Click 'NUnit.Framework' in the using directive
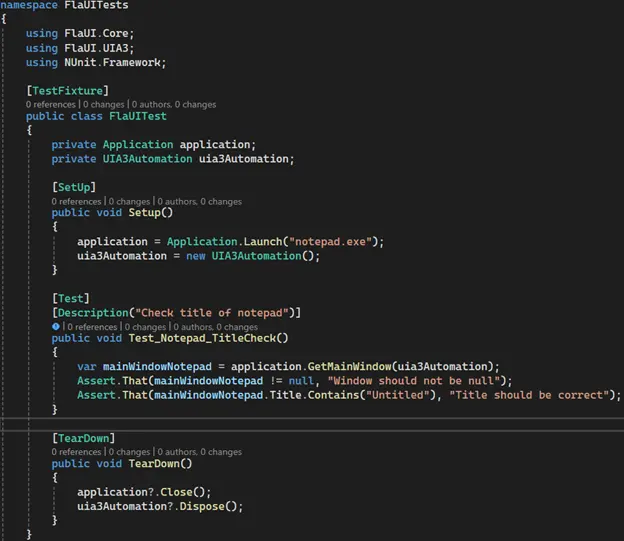 pyautogui.click(x=112, y=62)
